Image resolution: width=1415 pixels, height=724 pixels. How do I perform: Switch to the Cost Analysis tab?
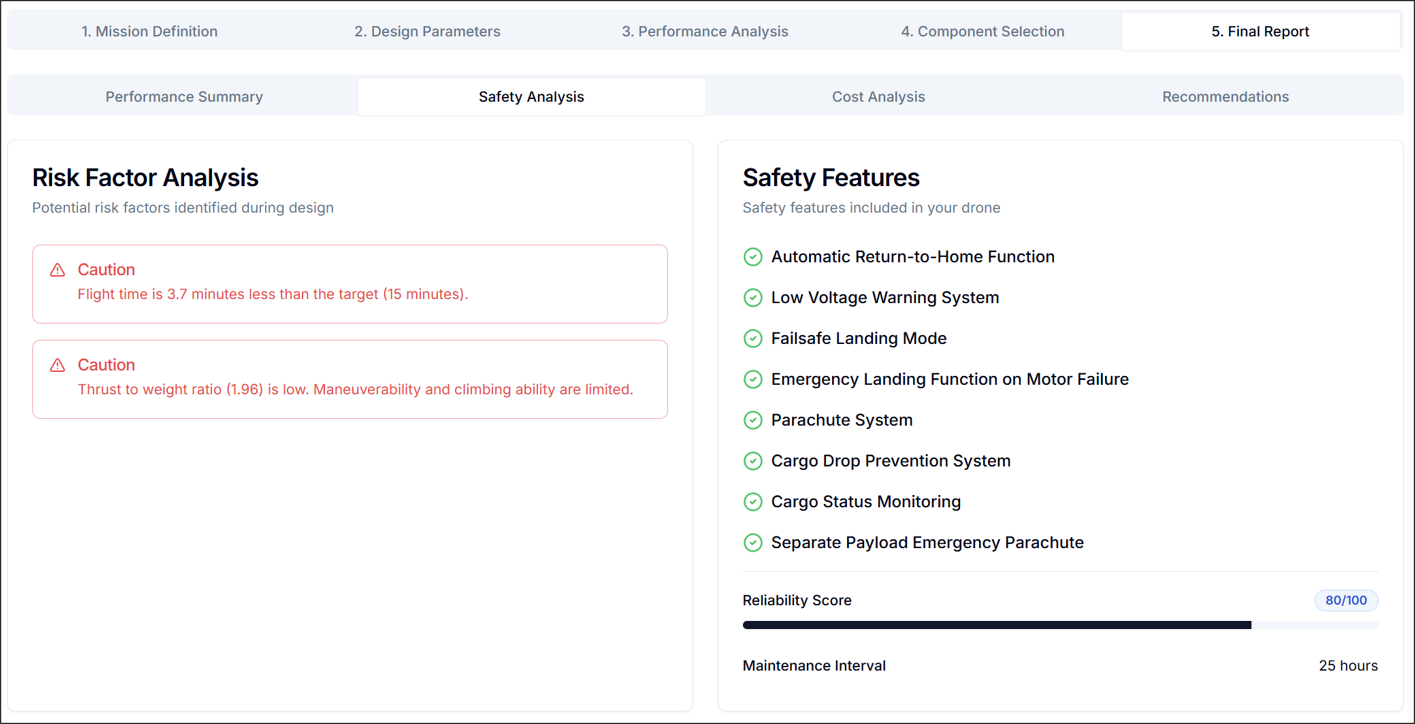tap(878, 96)
